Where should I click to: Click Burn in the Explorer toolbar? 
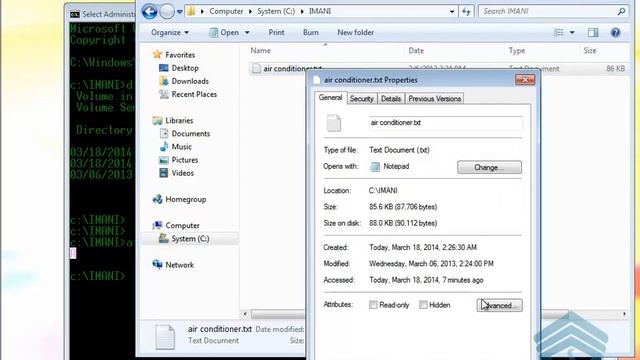311,32
